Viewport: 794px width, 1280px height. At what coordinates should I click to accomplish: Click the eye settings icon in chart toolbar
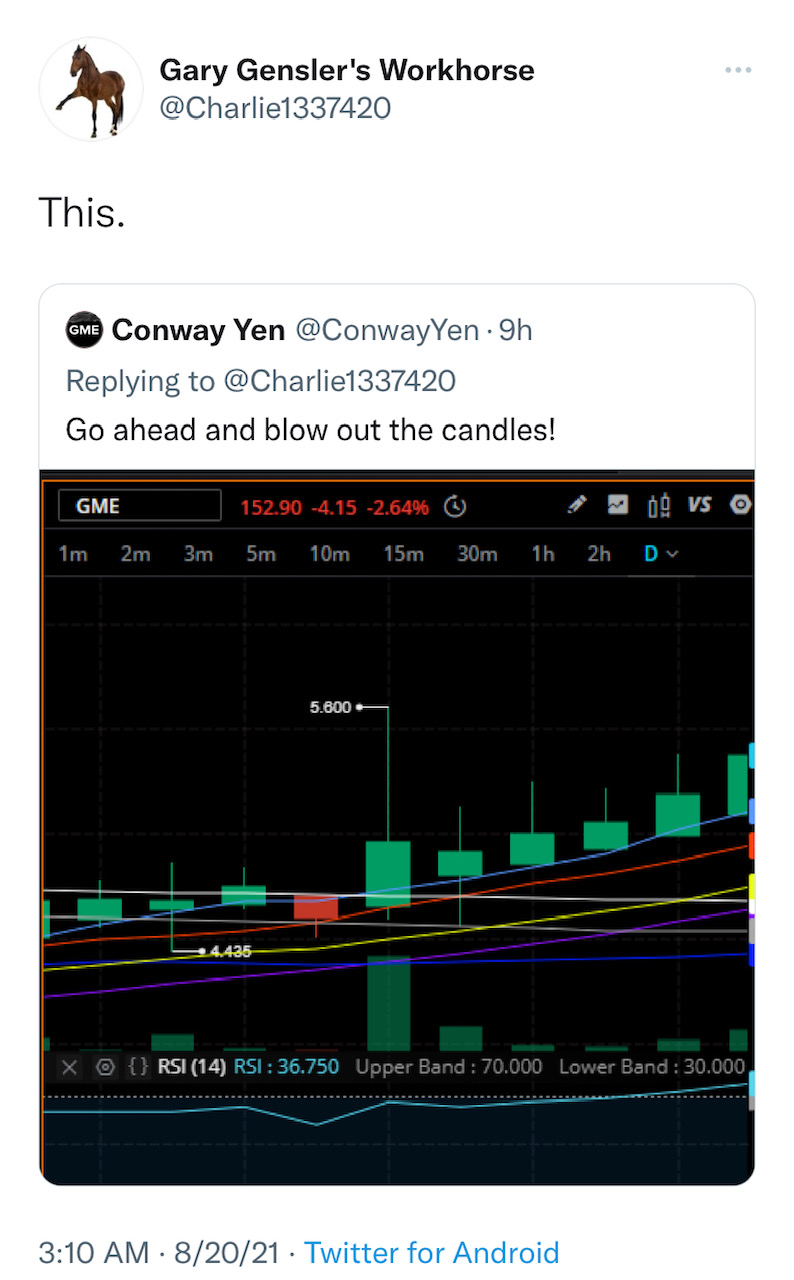(x=741, y=506)
